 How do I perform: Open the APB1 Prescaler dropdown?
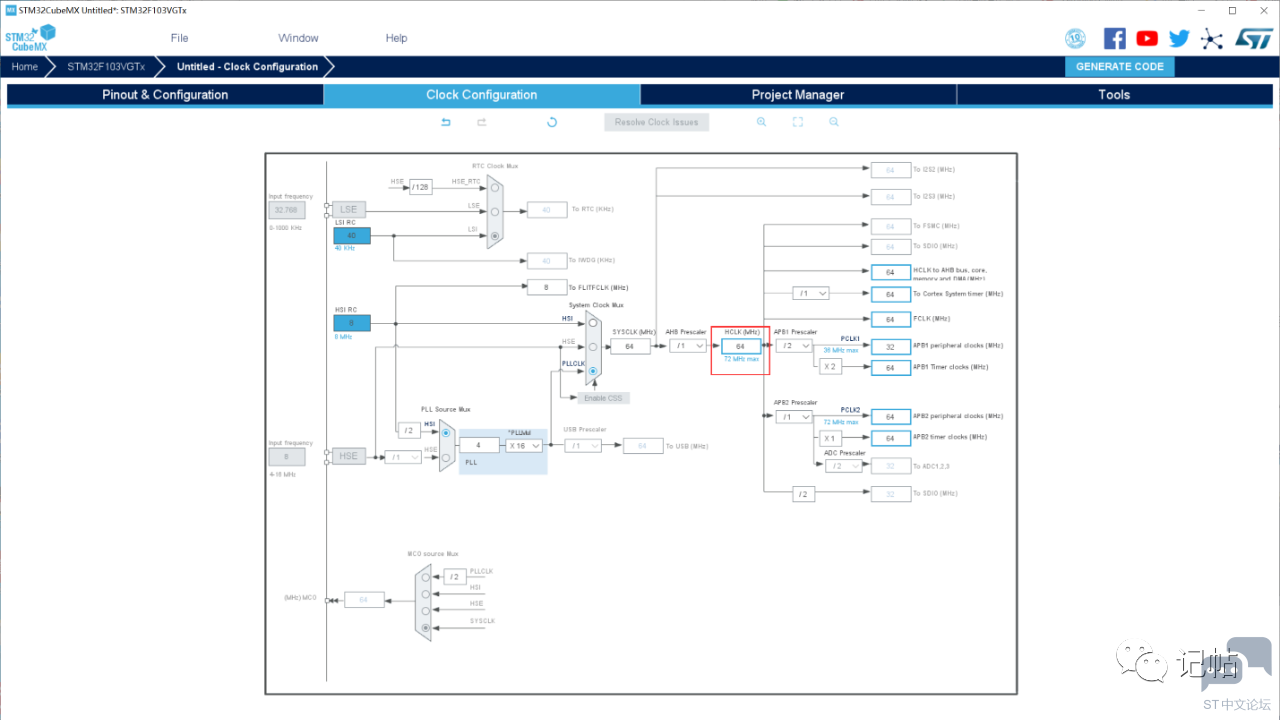[x=793, y=346]
